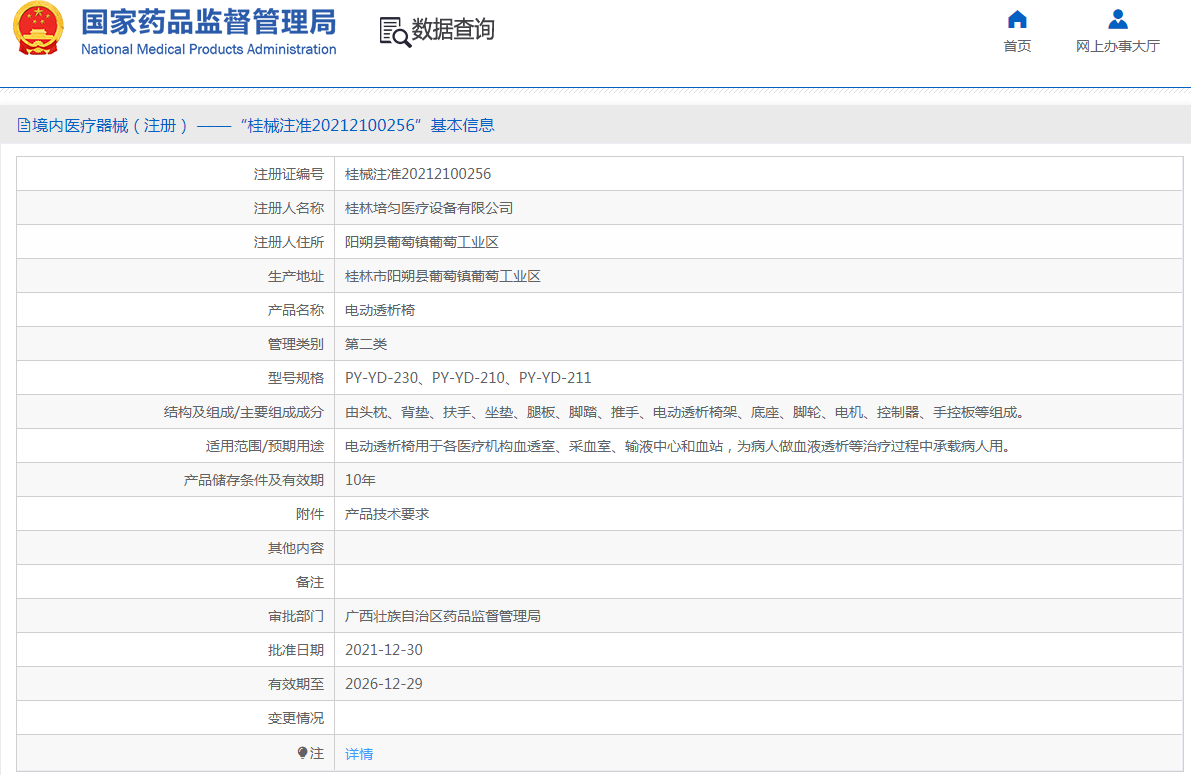This screenshot has width=1191, height=775.
Task: Select registration number value 桂械注准20212100256
Action: click(418, 174)
